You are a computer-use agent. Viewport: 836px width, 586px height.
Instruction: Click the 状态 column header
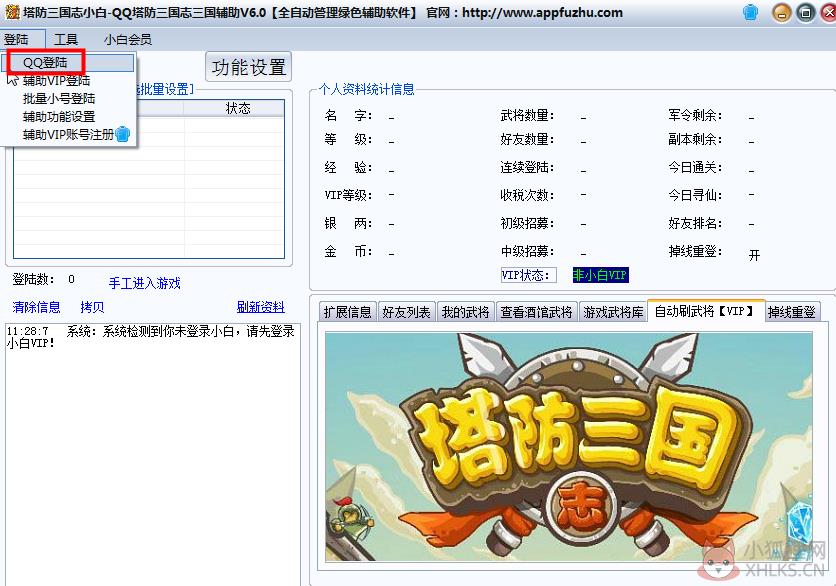[234, 108]
